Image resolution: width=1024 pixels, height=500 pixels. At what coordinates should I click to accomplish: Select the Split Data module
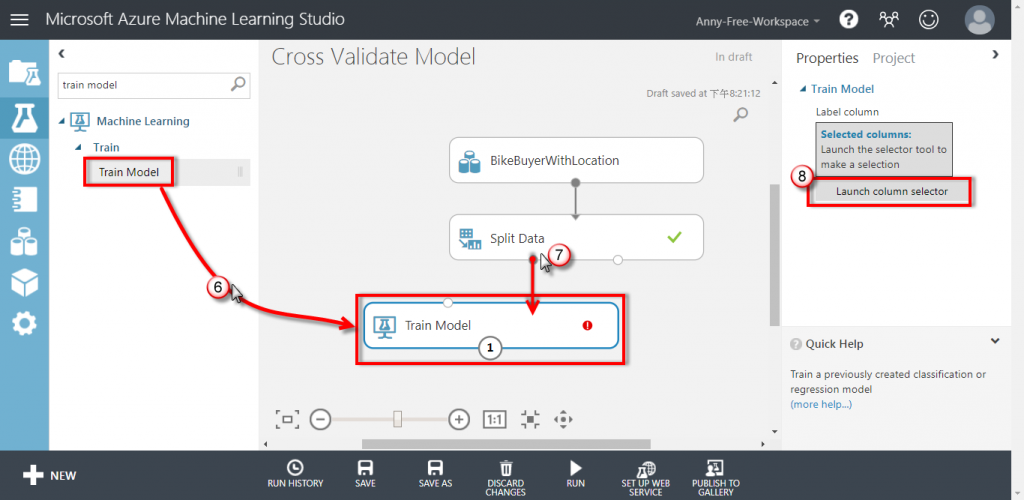pos(576,237)
